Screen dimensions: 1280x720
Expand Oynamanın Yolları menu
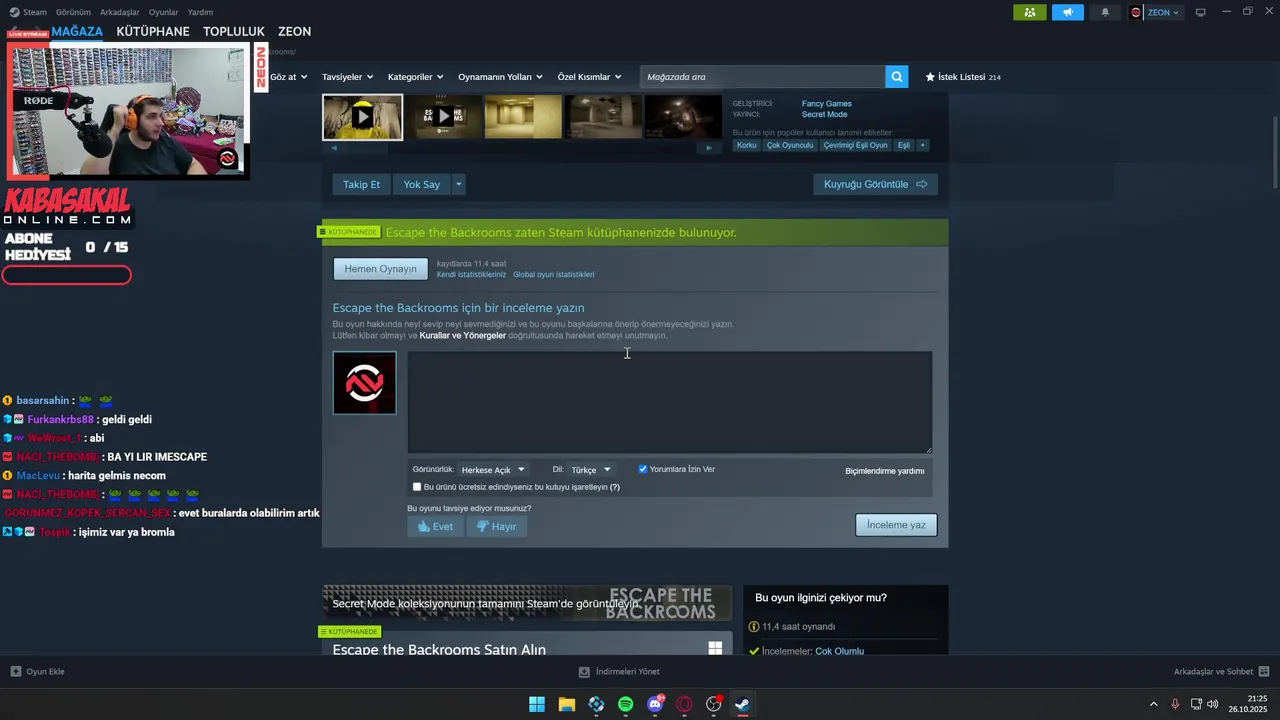click(500, 77)
